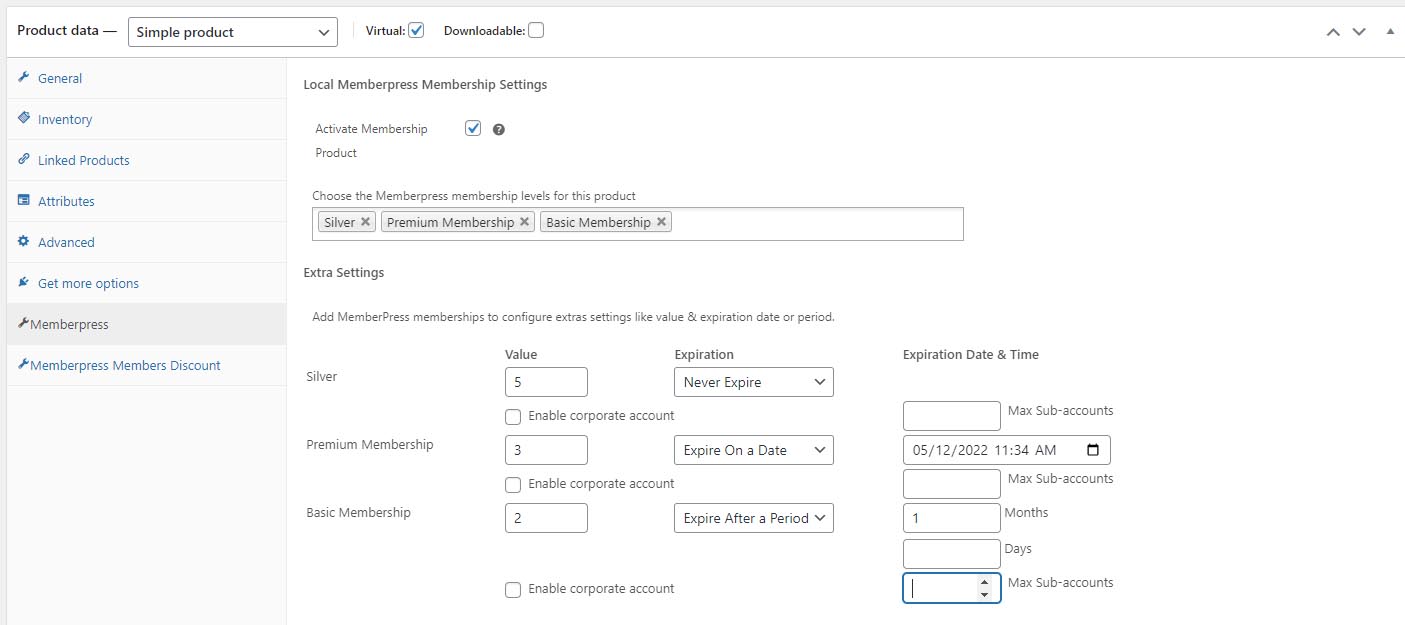Image resolution: width=1405 pixels, height=625 pixels.
Task: Edit the Silver value field
Action: click(x=547, y=382)
